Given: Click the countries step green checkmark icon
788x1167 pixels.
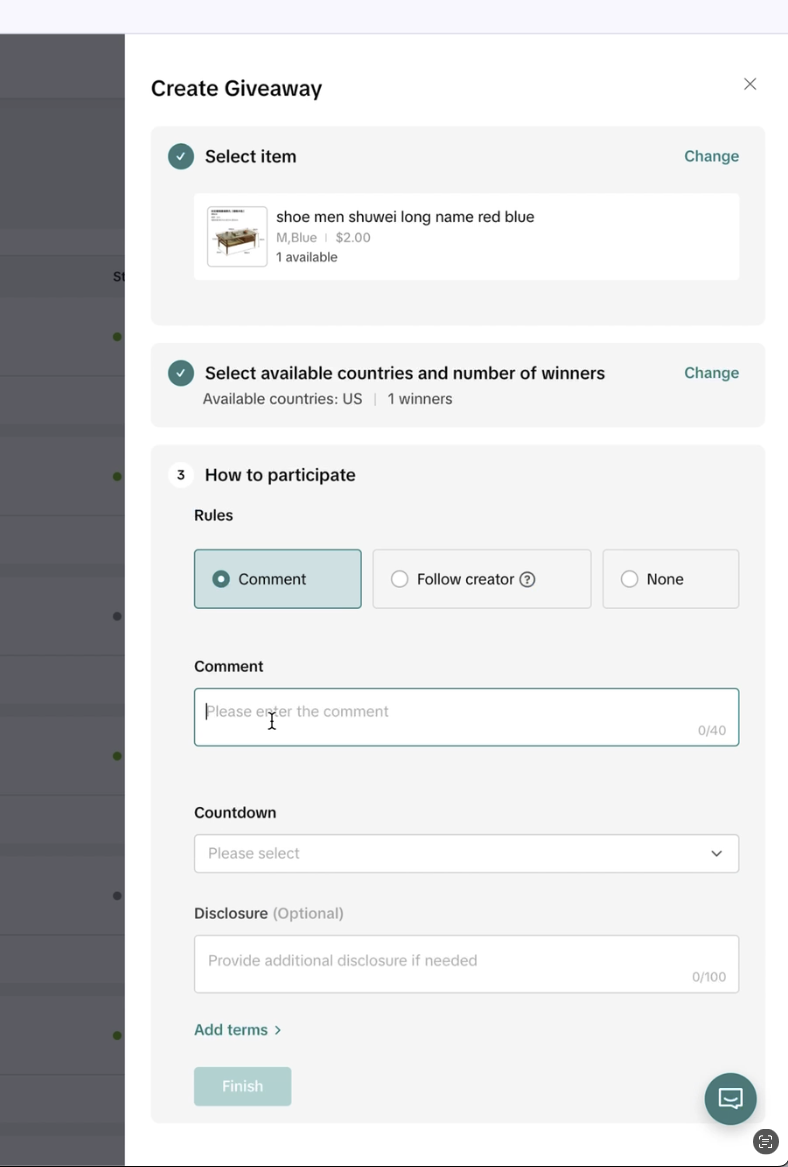Looking at the screenshot, I should coord(181,373).
